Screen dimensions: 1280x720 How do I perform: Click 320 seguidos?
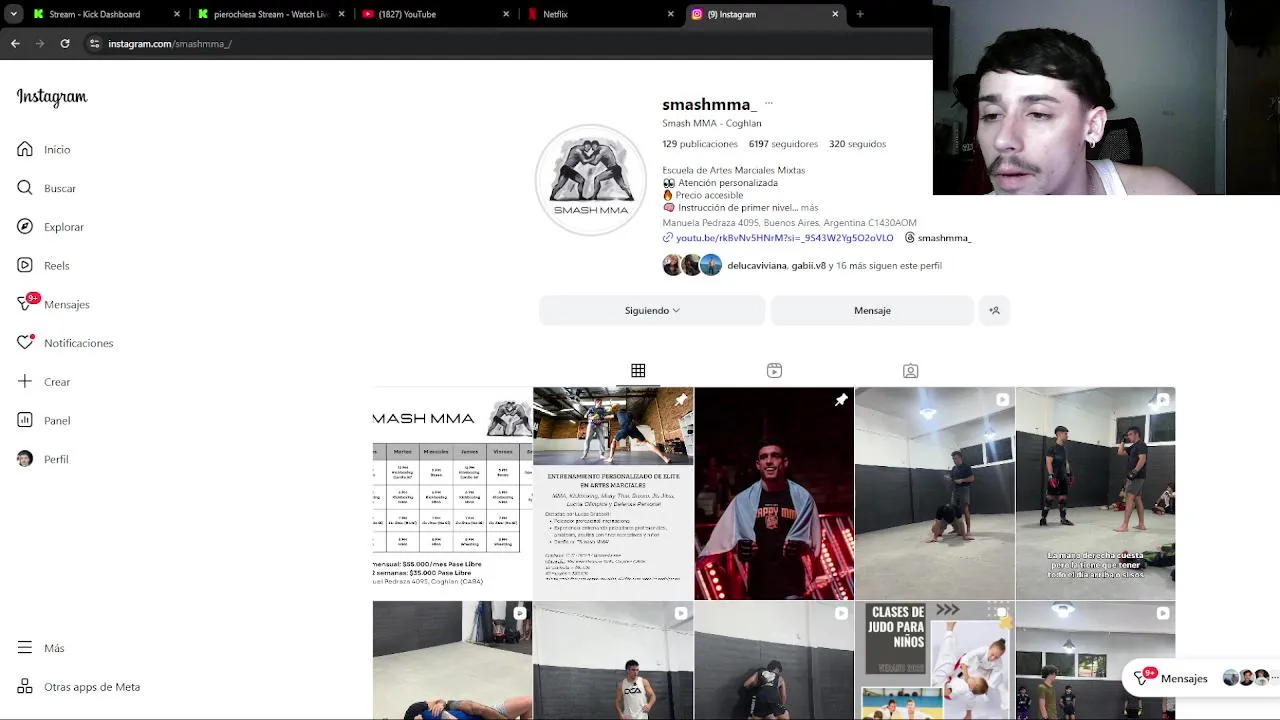[x=857, y=144]
